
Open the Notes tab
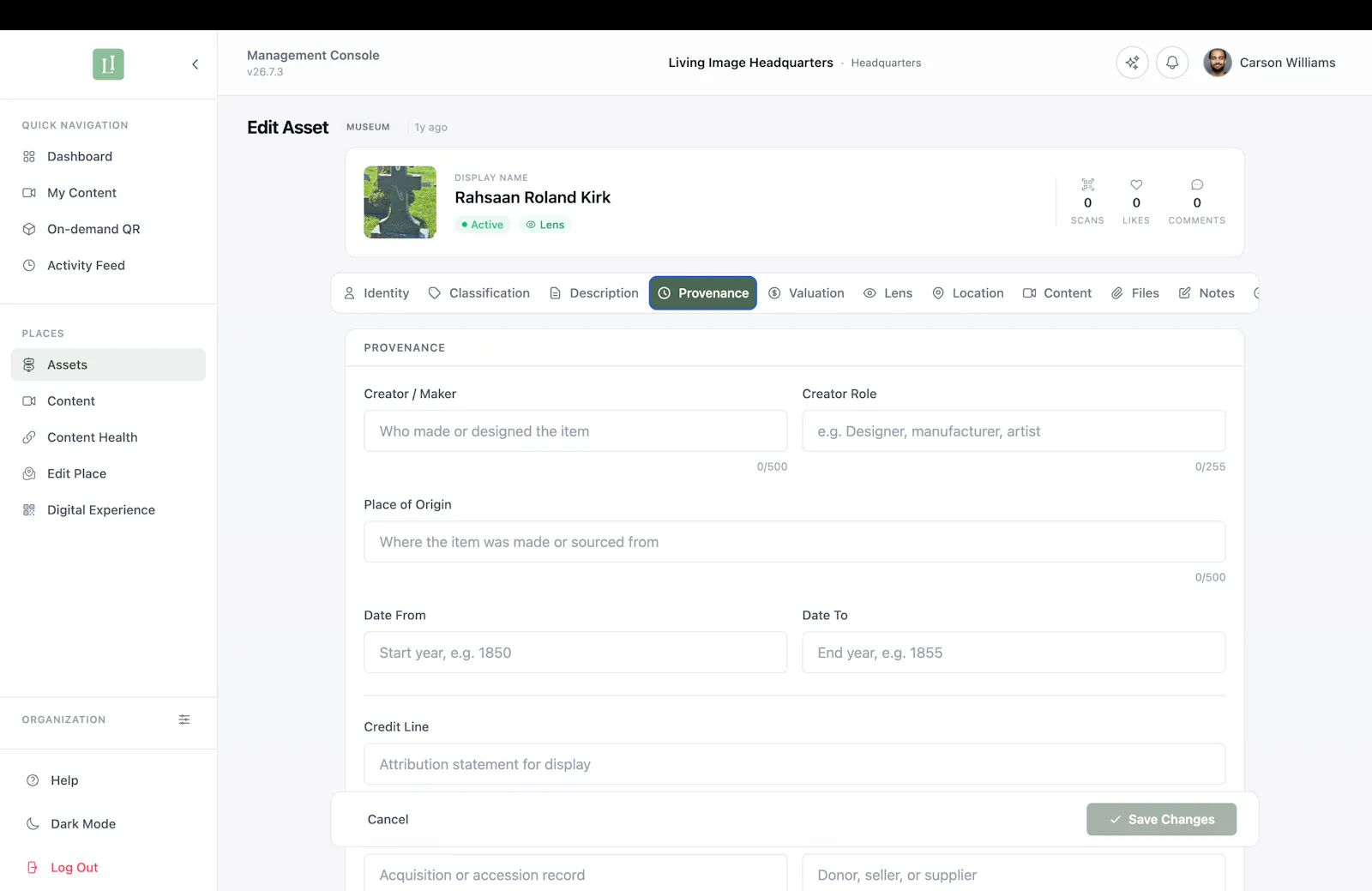(x=1207, y=293)
